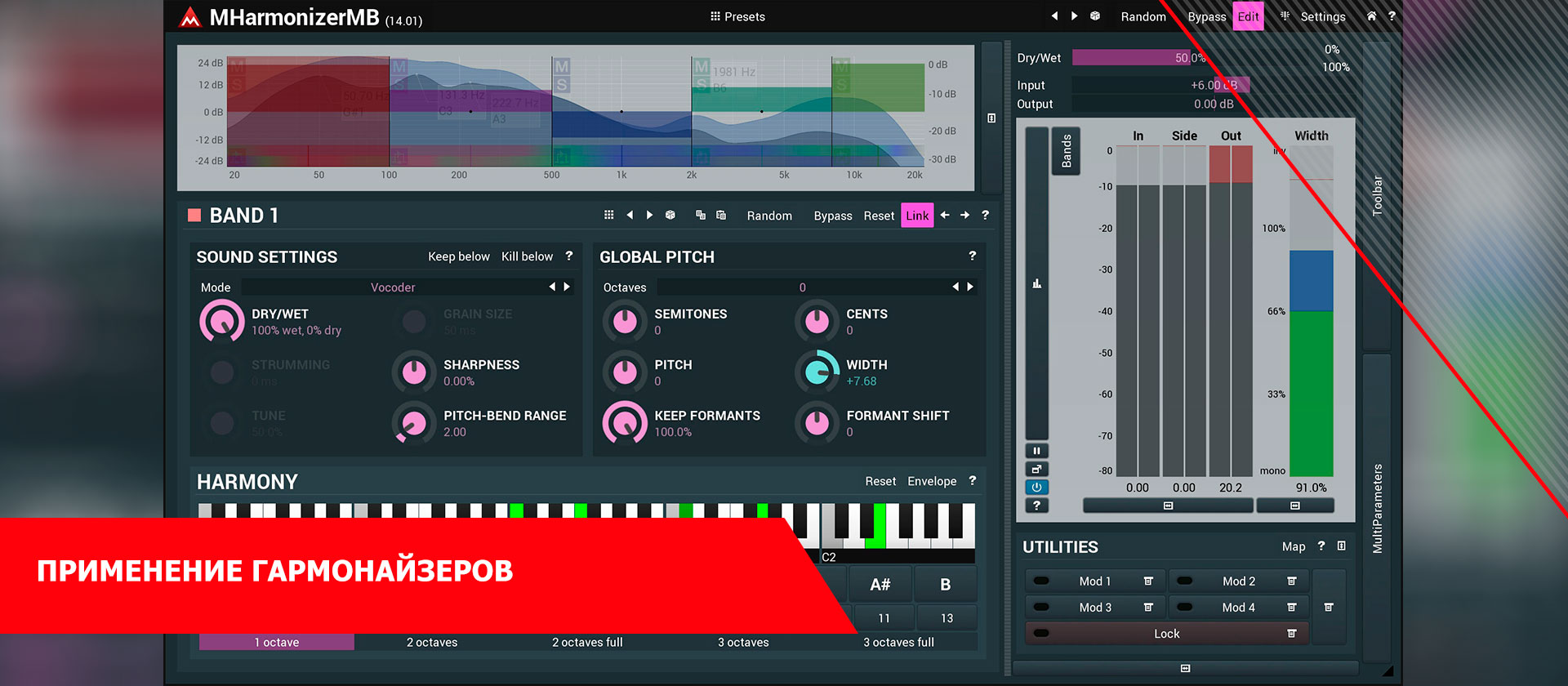Click the home icon in top bar
This screenshot has width=1568, height=686.
tap(1371, 16)
